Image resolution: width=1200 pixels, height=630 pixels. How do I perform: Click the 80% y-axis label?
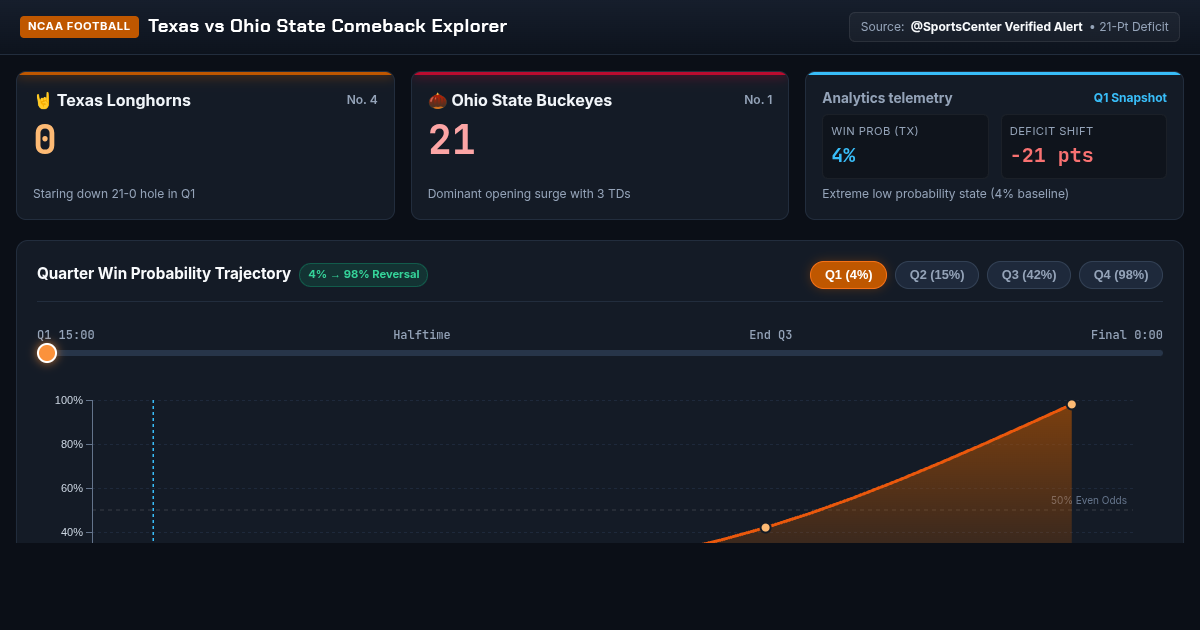pyautogui.click(x=71, y=444)
